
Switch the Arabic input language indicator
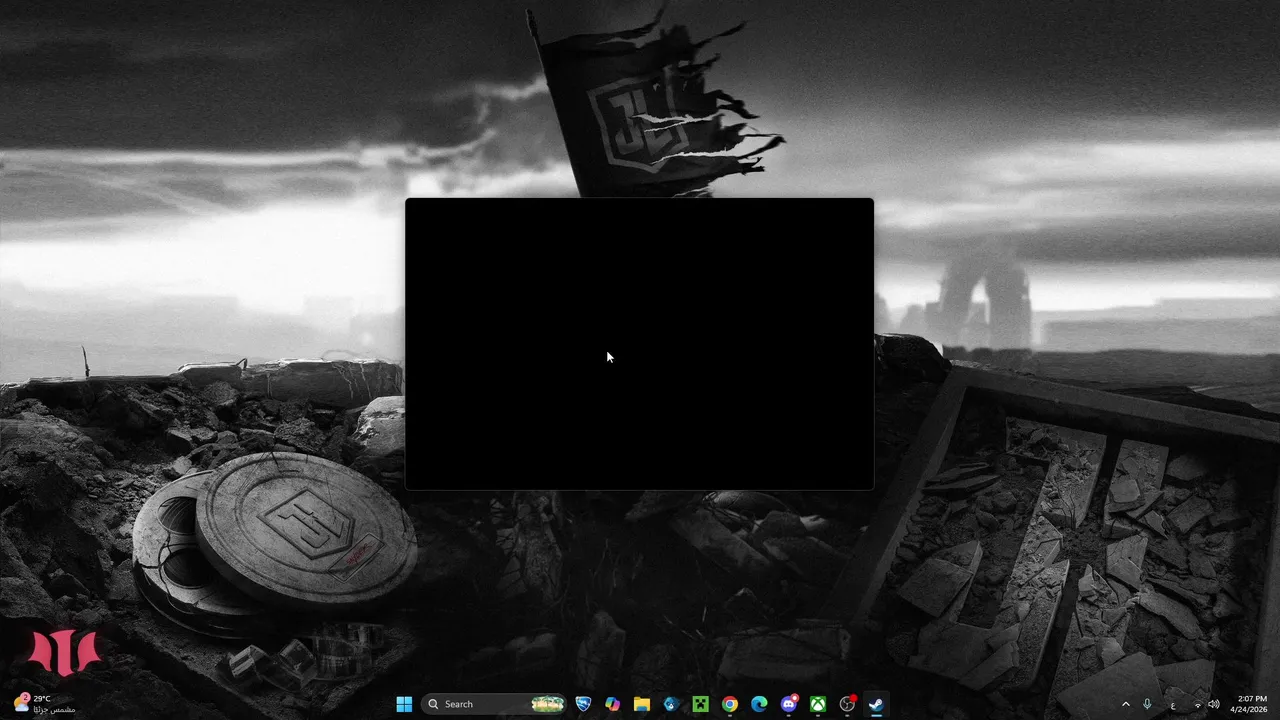pyautogui.click(x=1173, y=704)
